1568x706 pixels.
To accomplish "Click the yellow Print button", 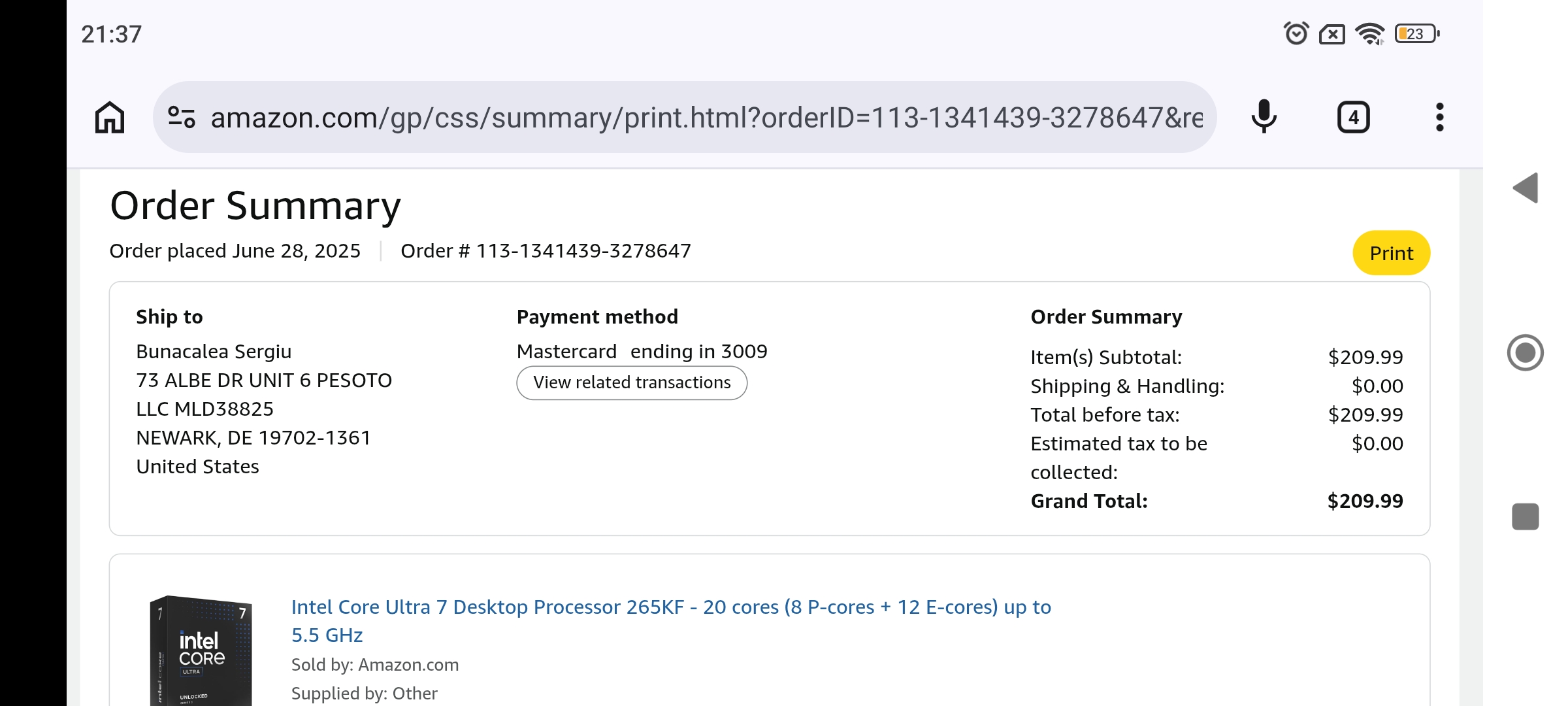I will [1391, 253].
